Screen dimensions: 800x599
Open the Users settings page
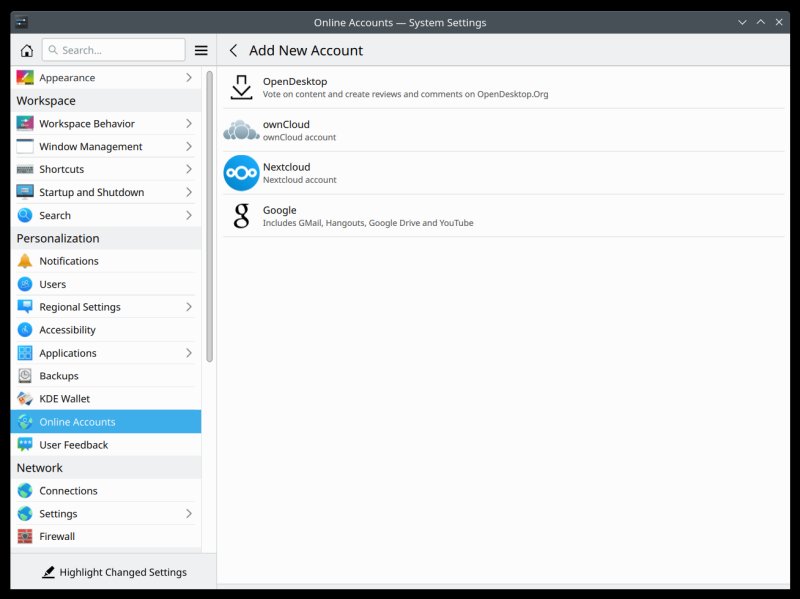tap(53, 284)
